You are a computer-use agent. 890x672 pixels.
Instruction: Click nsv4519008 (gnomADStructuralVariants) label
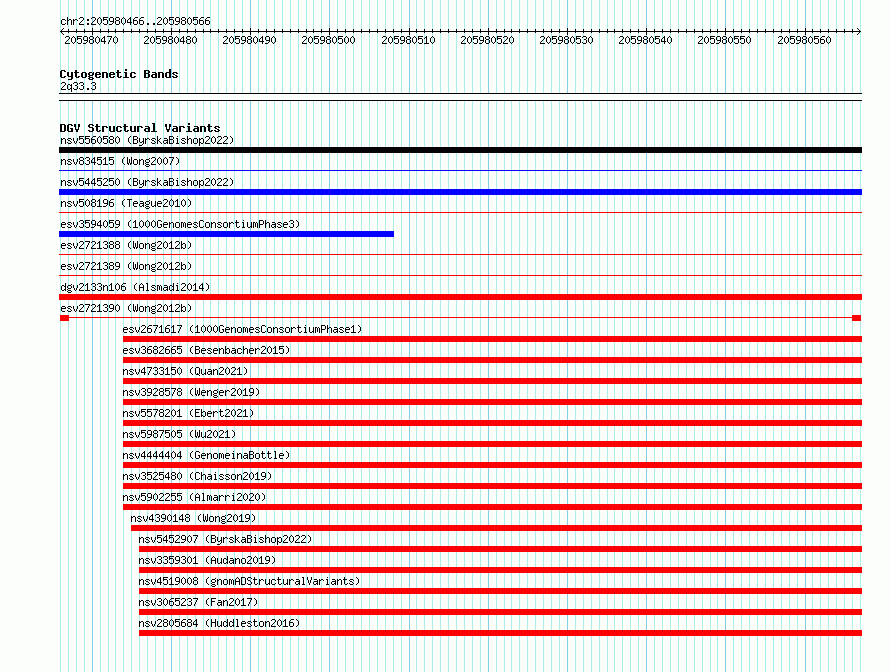(249, 581)
